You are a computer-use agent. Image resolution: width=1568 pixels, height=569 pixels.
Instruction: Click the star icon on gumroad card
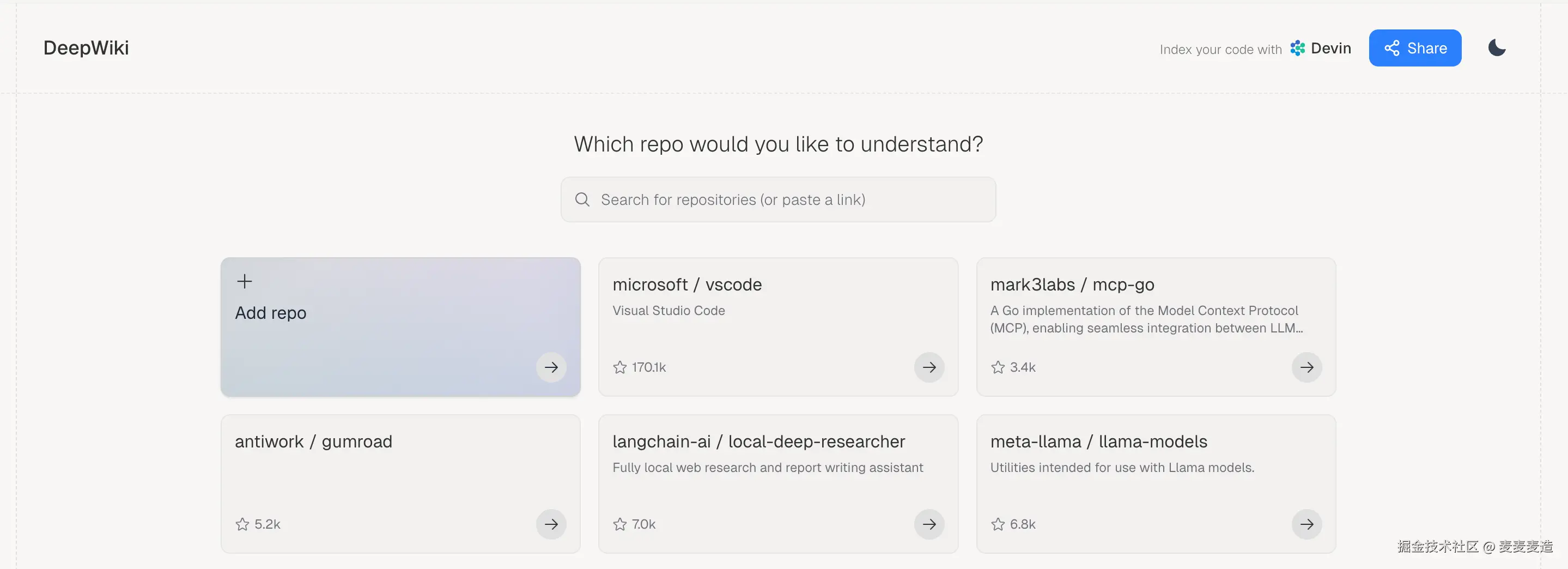pos(242,524)
